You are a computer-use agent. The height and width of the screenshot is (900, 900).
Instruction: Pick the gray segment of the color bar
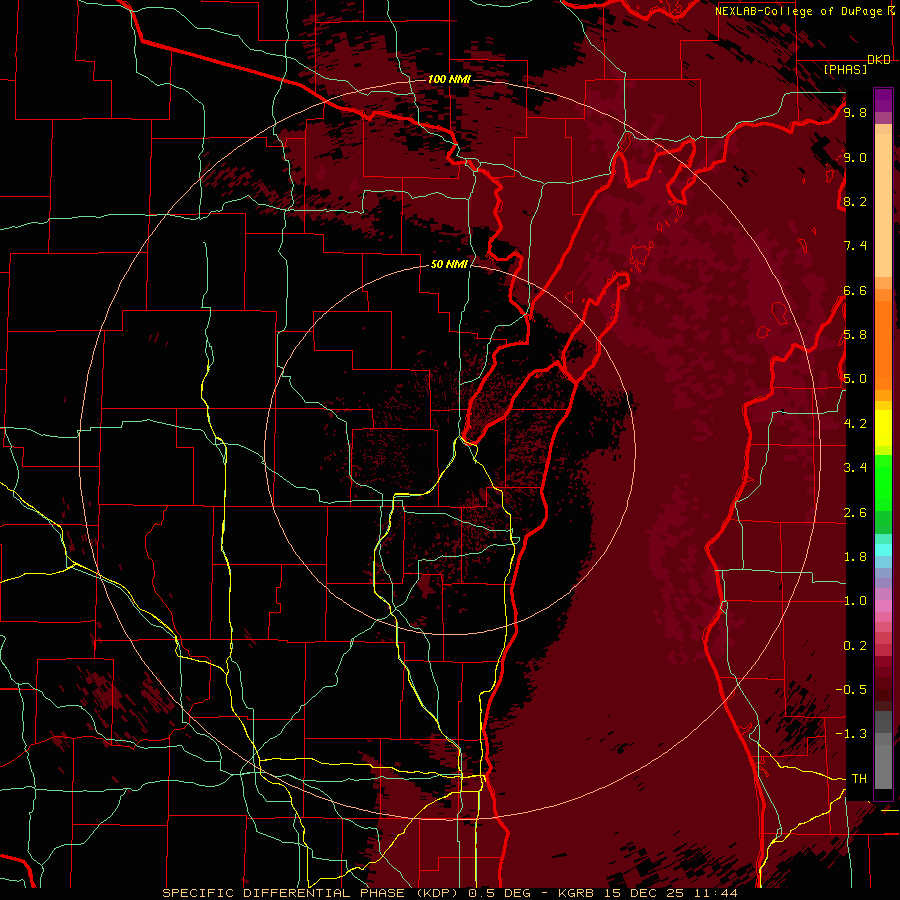click(883, 749)
